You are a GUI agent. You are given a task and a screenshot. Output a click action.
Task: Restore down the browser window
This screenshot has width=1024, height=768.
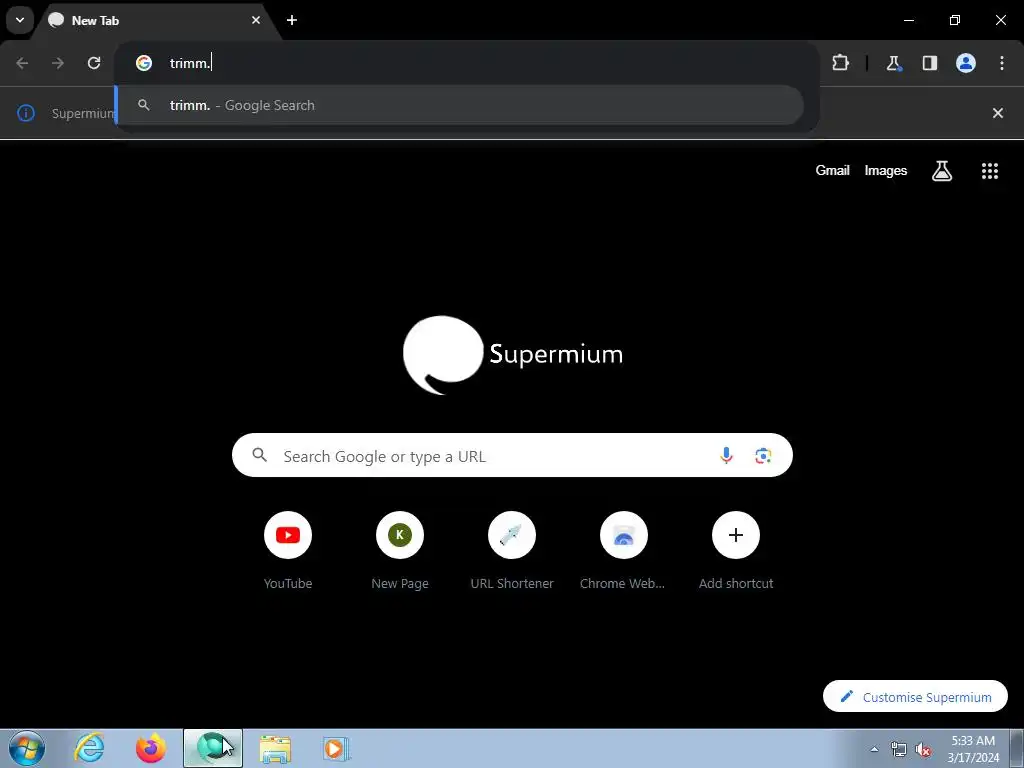pyautogui.click(x=955, y=20)
